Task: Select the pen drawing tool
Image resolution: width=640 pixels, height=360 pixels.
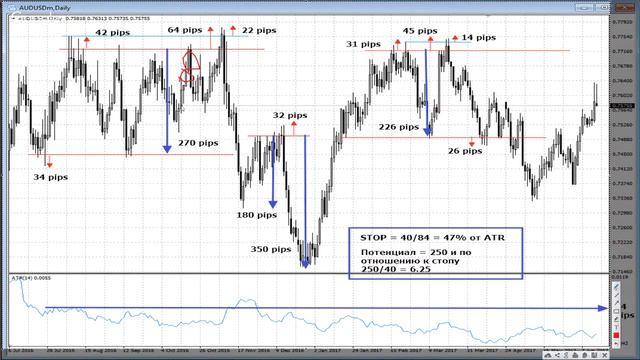Action: pyautogui.click(x=616, y=287)
